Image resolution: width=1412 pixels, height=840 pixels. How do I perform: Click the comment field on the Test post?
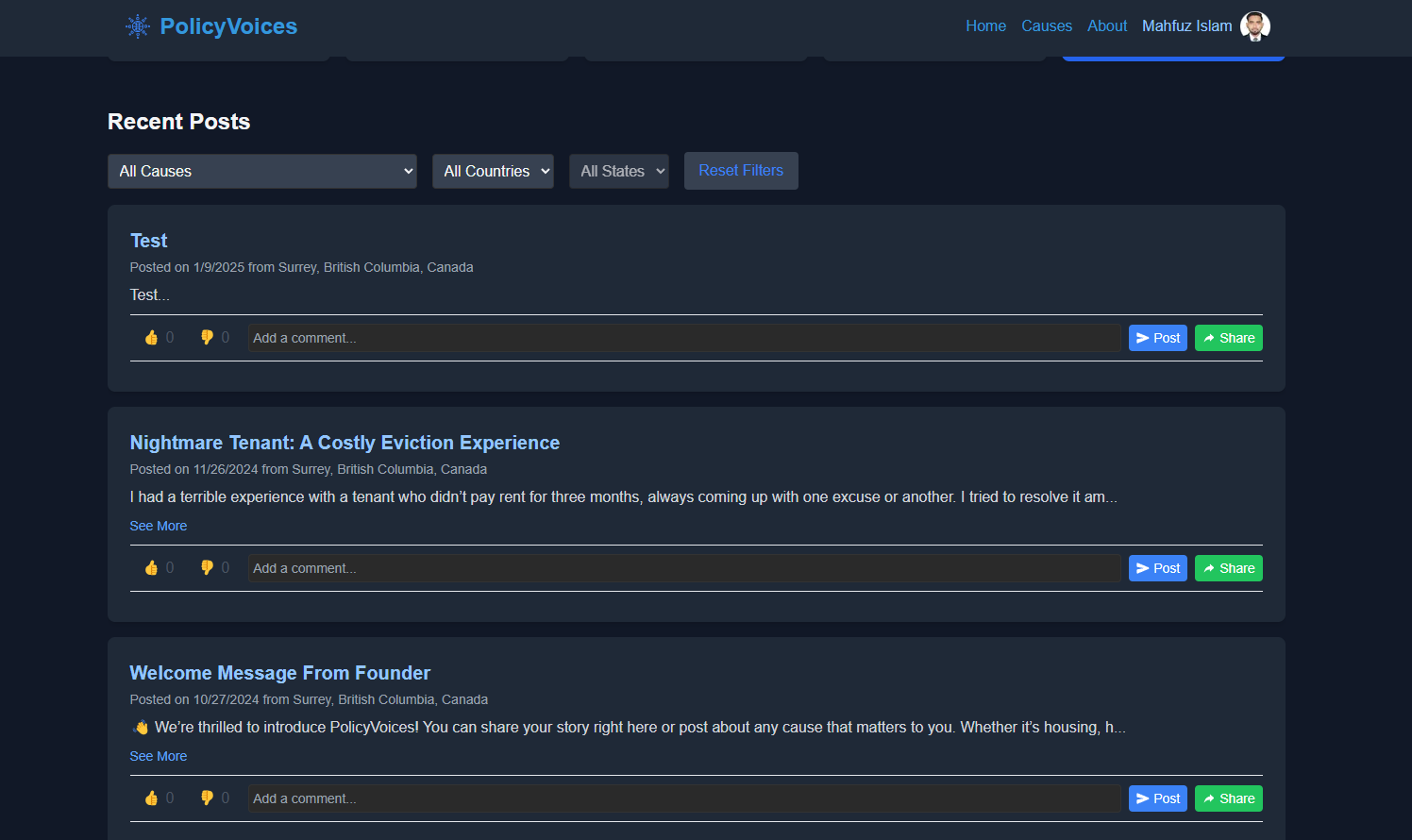click(684, 337)
